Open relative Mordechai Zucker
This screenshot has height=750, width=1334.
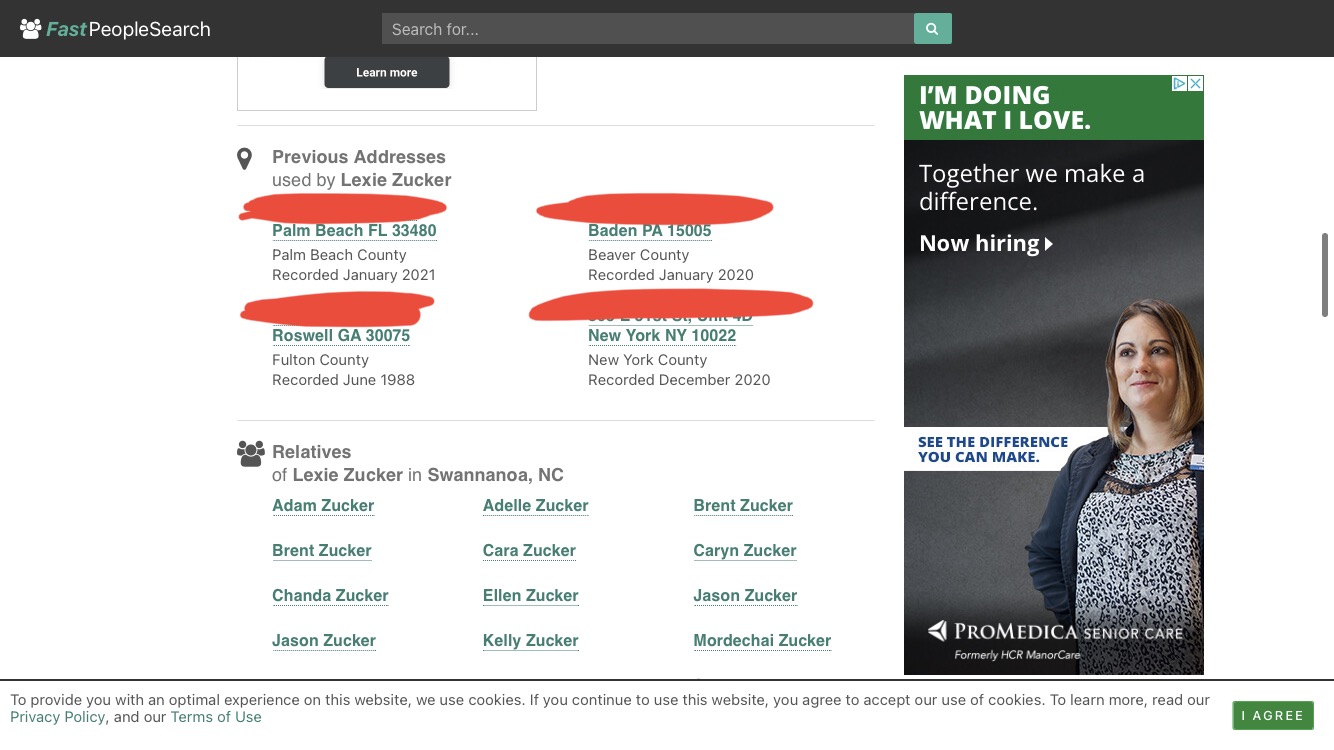(762, 641)
